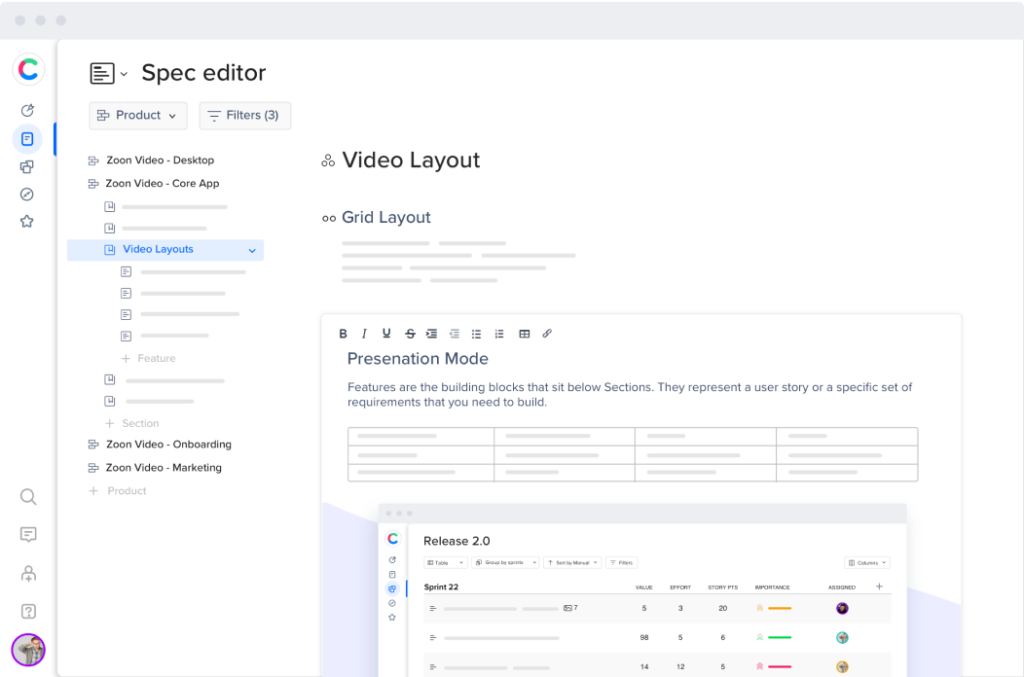Open the help question mark icon

tap(28, 611)
